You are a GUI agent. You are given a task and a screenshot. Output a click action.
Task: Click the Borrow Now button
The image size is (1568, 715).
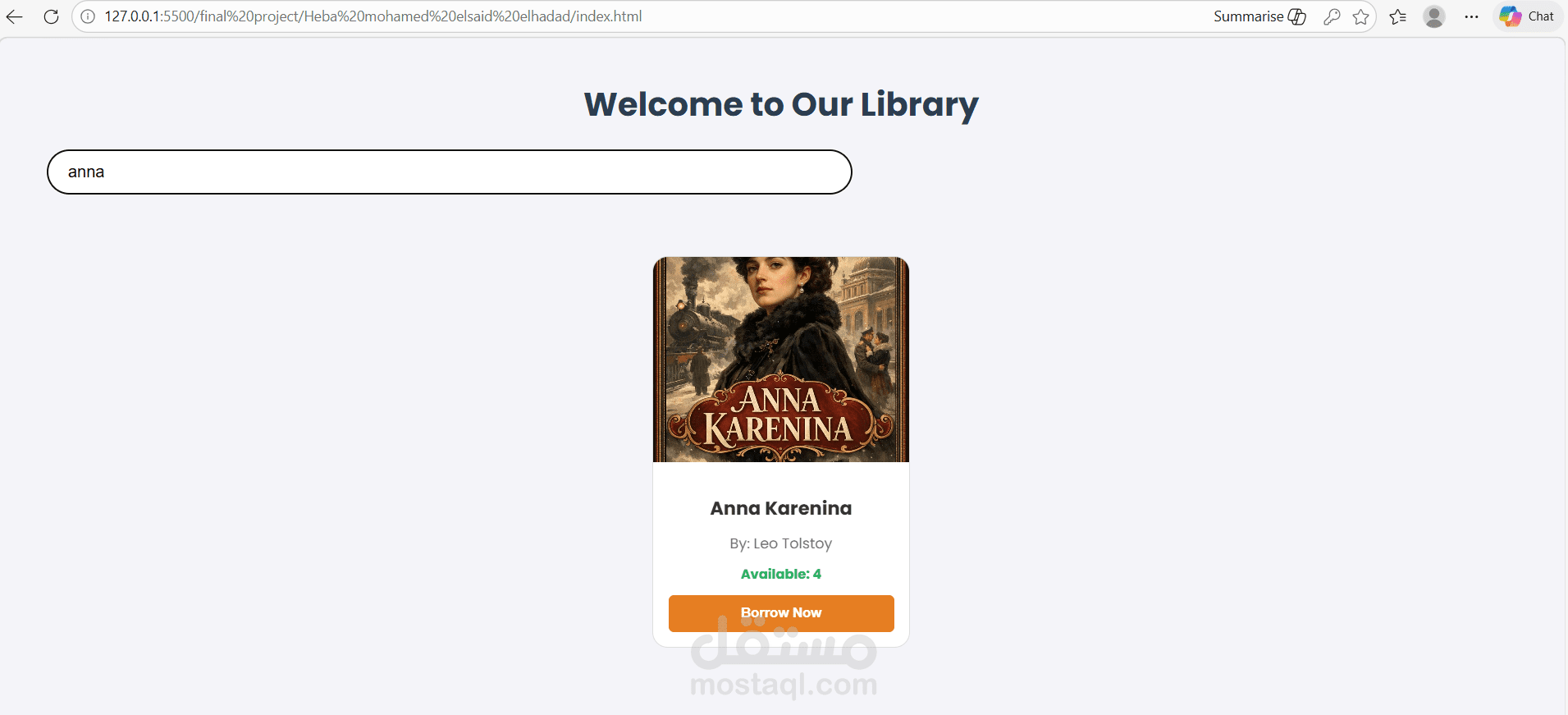pos(781,613)
